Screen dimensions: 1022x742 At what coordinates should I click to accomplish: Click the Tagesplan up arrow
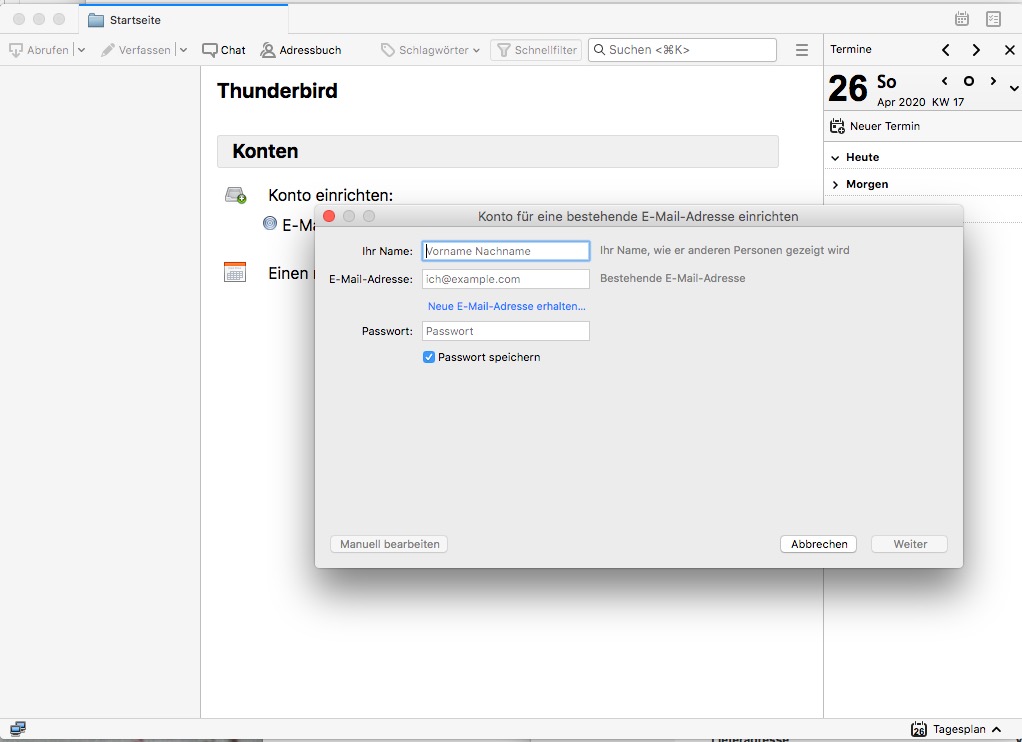[x=997, y=730]
